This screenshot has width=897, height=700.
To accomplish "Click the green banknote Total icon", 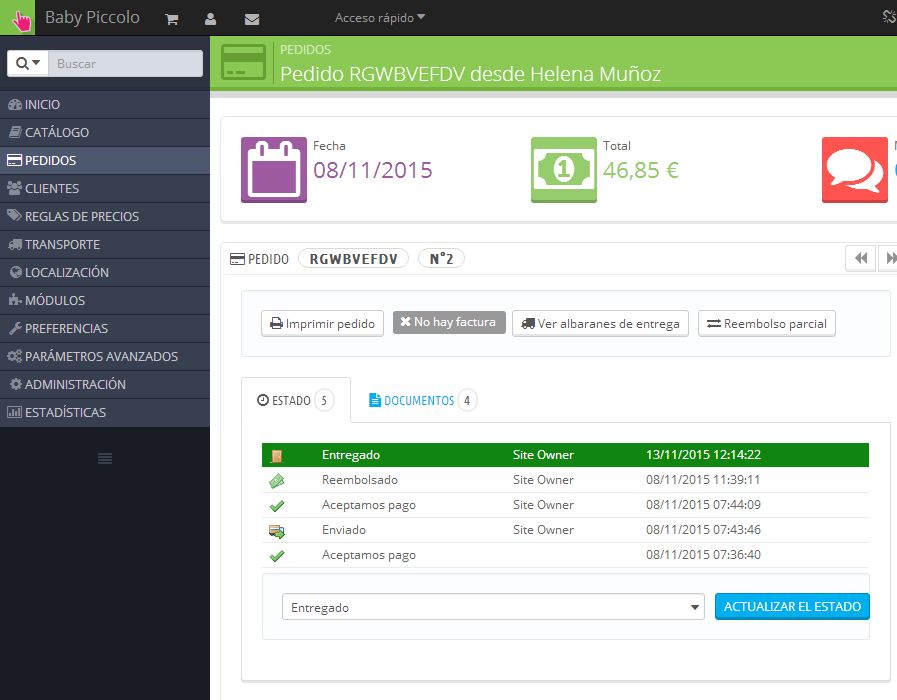I will point(564,170).
